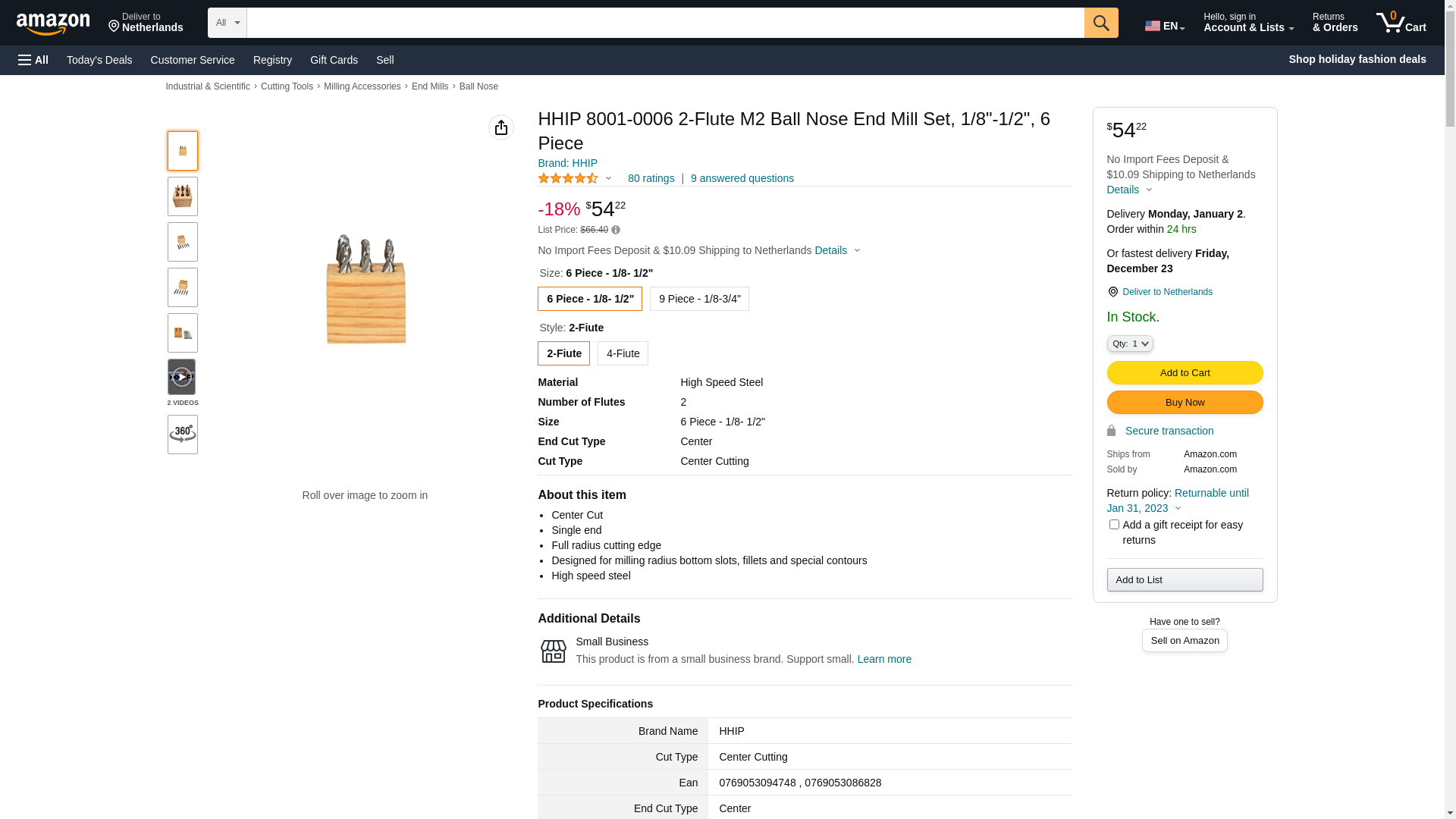Go to Gift Cards menu item
Image resolution: width=1456 pixels, height=819 pixels.
tap(334, 60)
